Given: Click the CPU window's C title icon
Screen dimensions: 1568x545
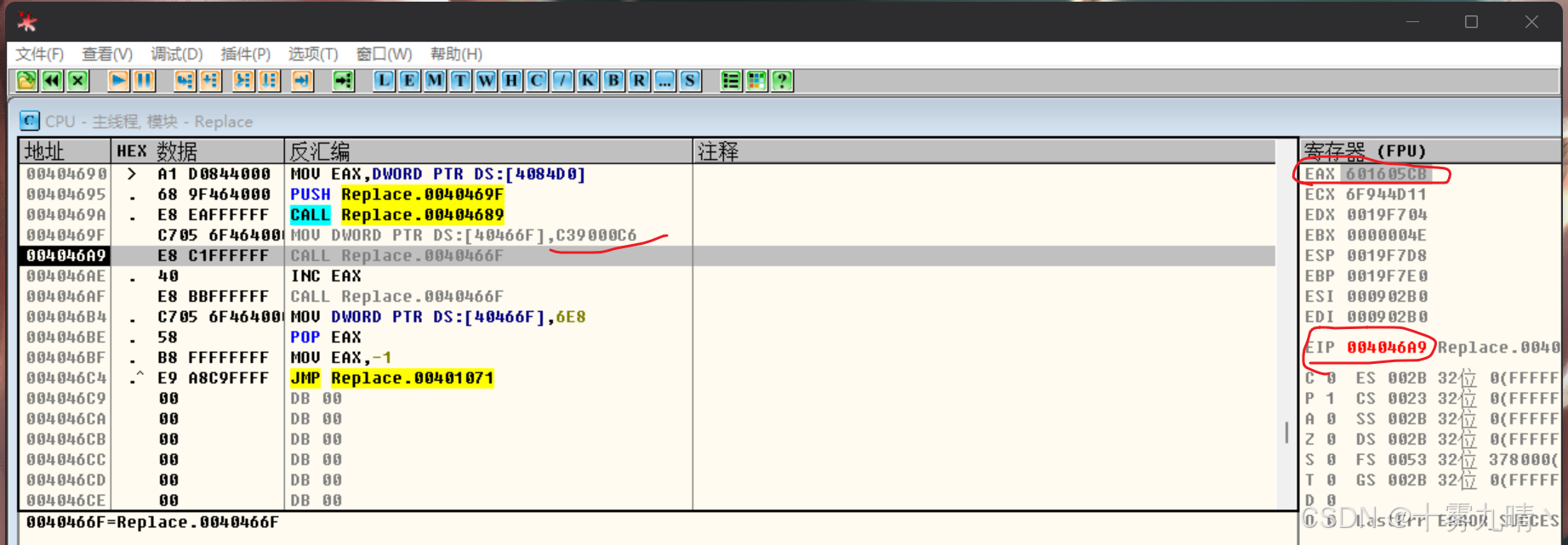Looking at the screenshot, I should (x=30, y=121).
